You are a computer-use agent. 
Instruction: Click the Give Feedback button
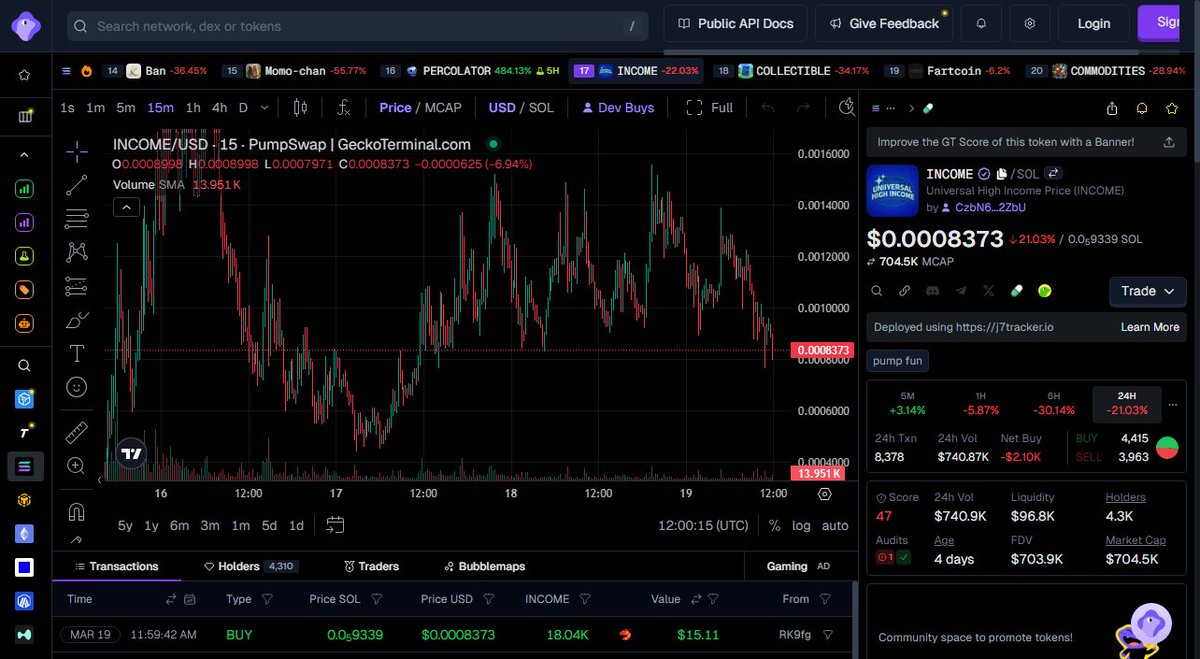coord(884,23)
